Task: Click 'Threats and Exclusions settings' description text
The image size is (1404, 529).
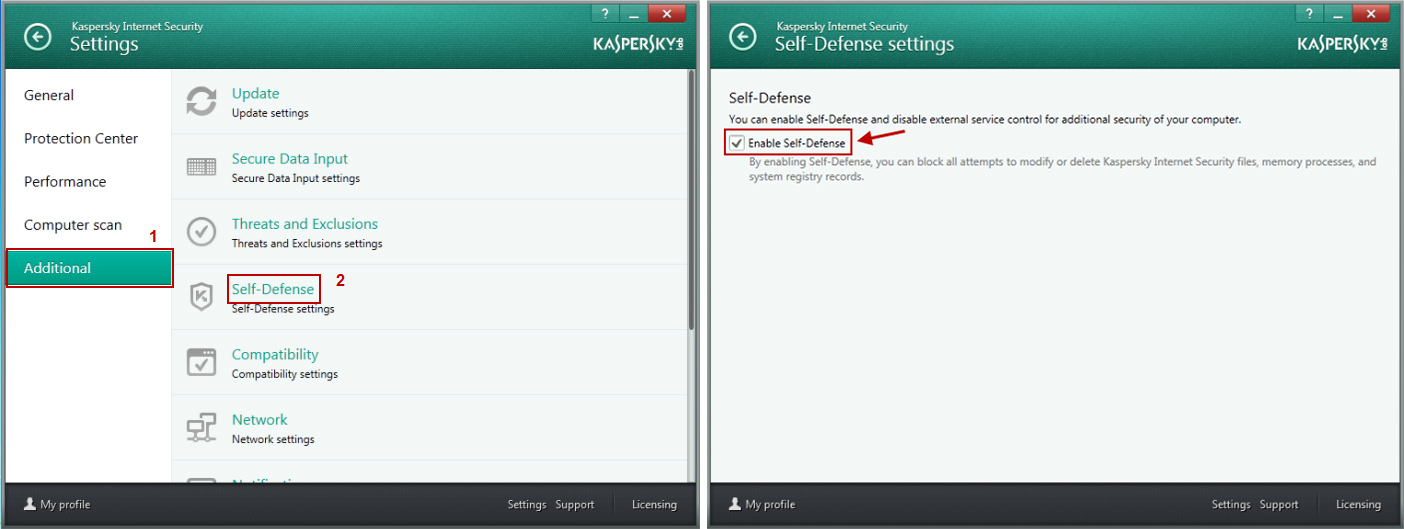Action: point(307,243)
